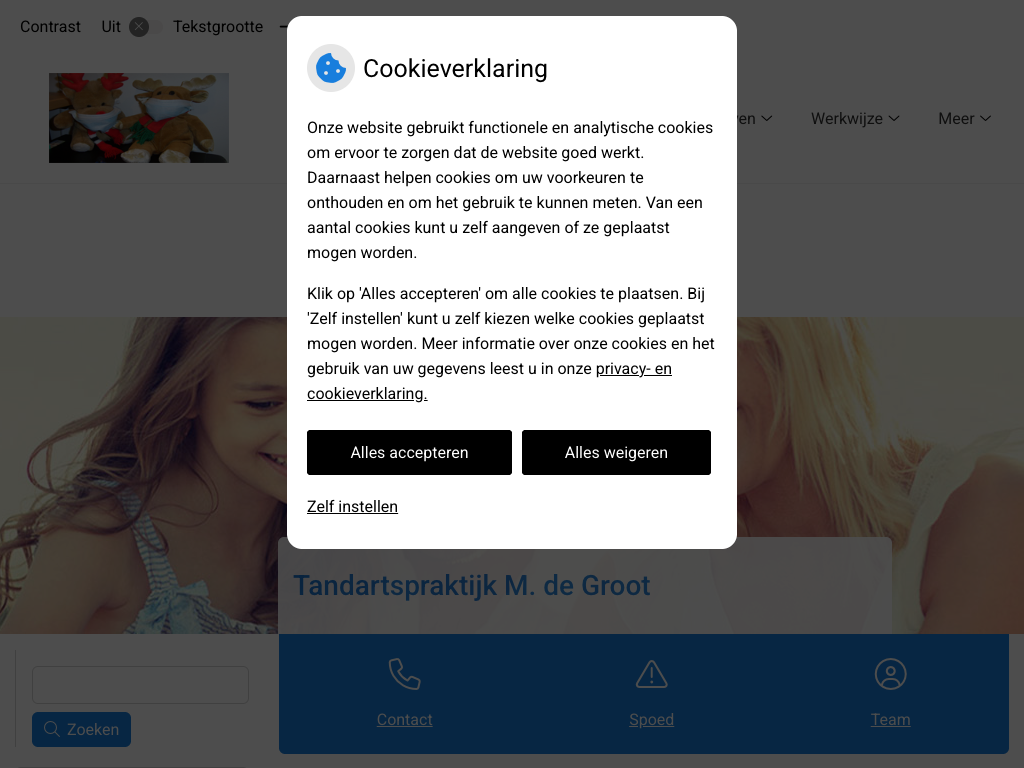
Task: Open the privacy- en cookieverklaring link
Action: 489,381
